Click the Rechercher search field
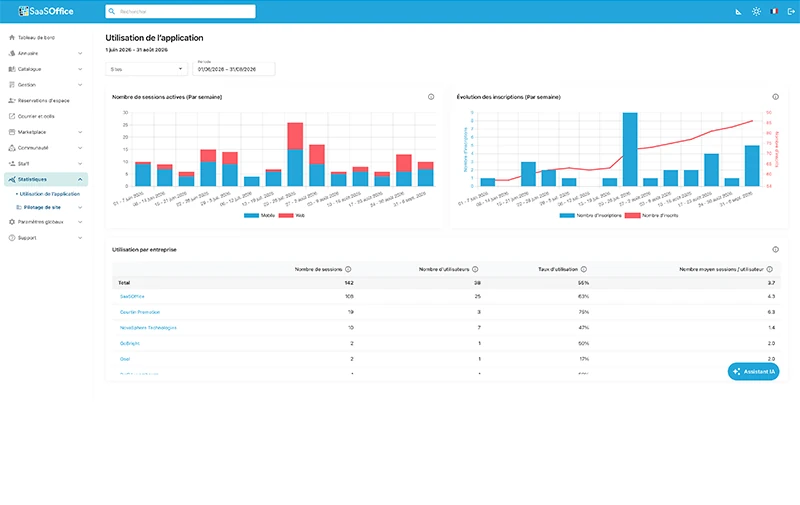 tap(181, 11)
